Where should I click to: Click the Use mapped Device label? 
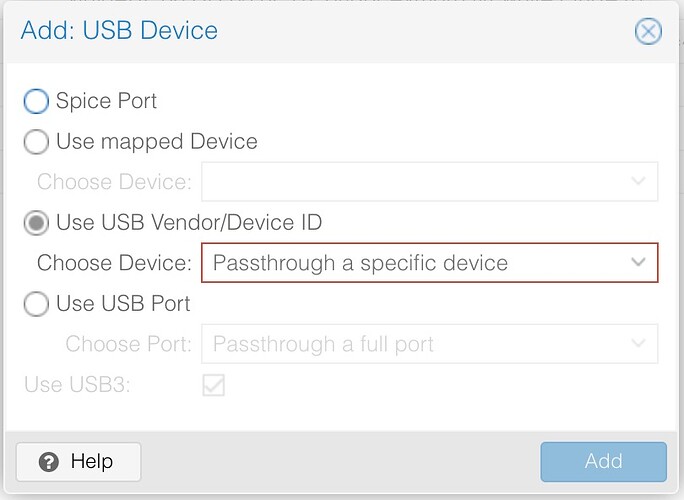coord(157,142)
